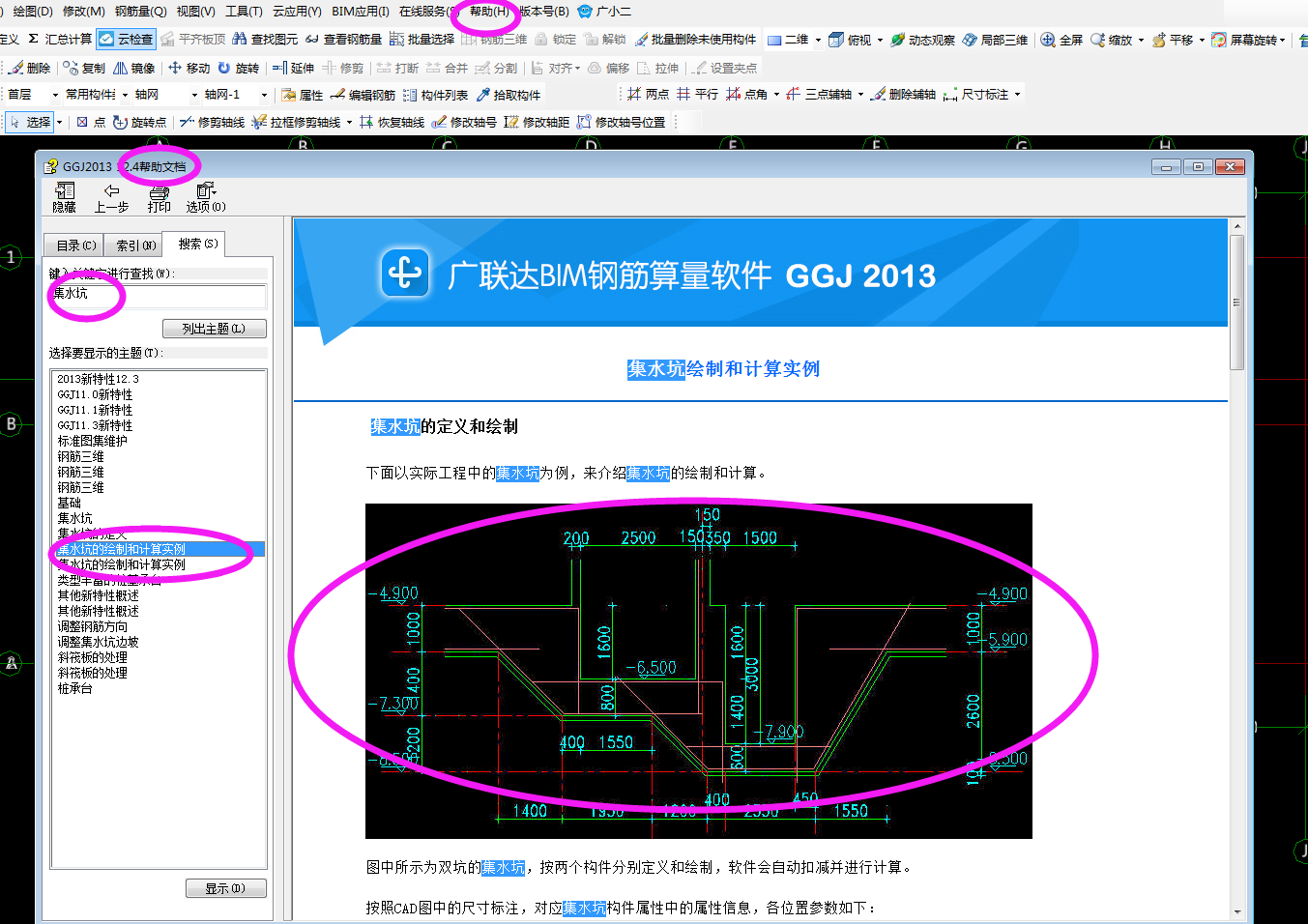Screen dimensions: 1308x924
Task: Go back with 上一步 in help window
Action: 111,198
